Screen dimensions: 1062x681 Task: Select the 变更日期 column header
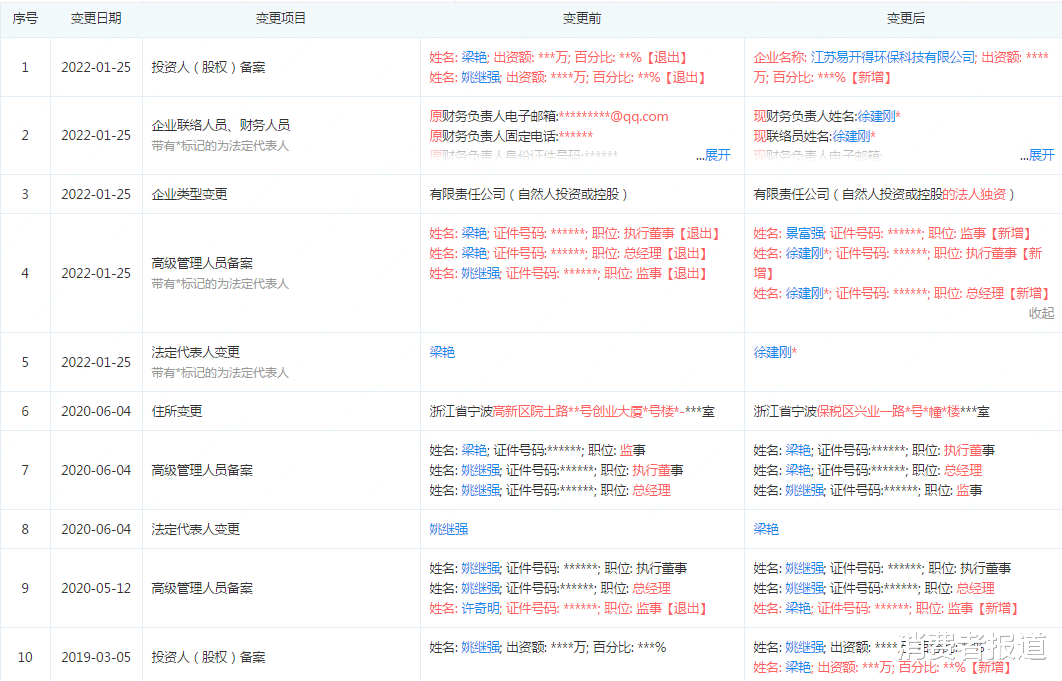(x=95, y=17)
